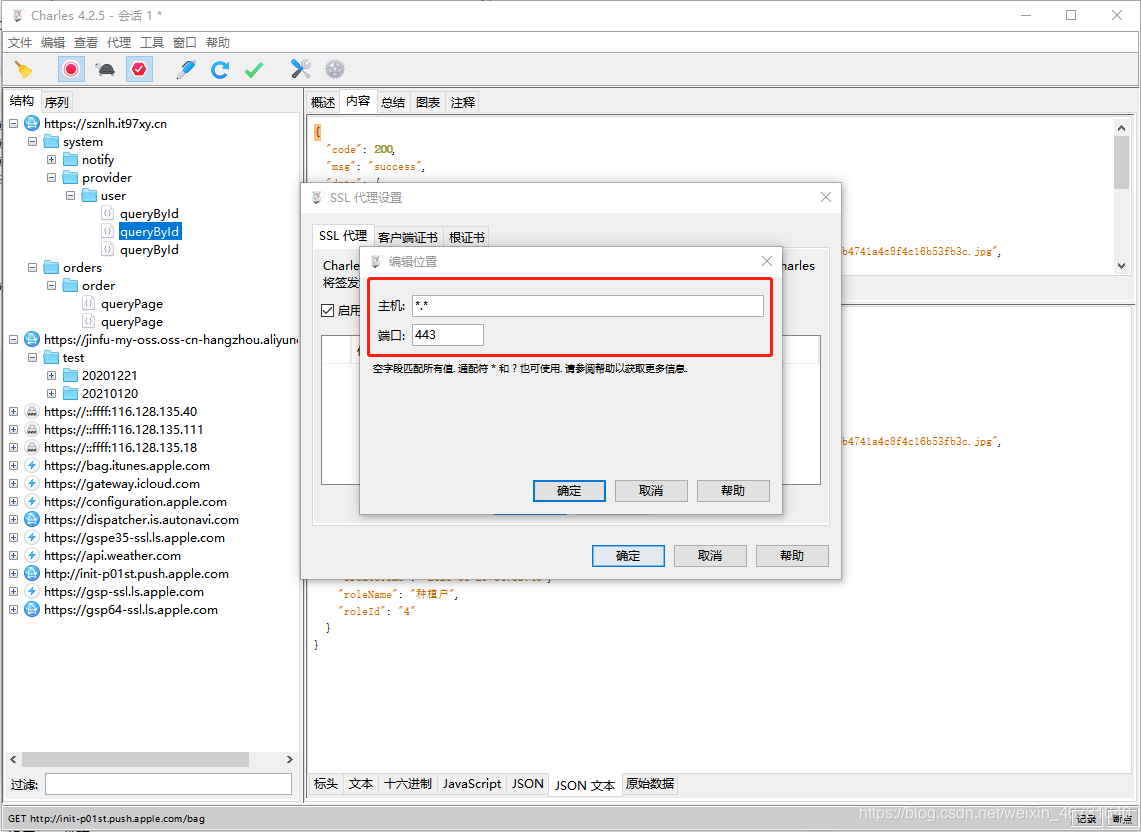Screen dimensions: 1141x832
Task: Expand the notify folder node
Action: pos(51,159)
